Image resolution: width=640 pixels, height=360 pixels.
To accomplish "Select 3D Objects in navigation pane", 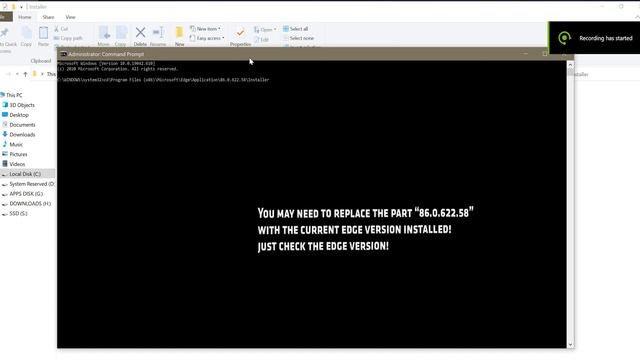I will tap(18, 105).
